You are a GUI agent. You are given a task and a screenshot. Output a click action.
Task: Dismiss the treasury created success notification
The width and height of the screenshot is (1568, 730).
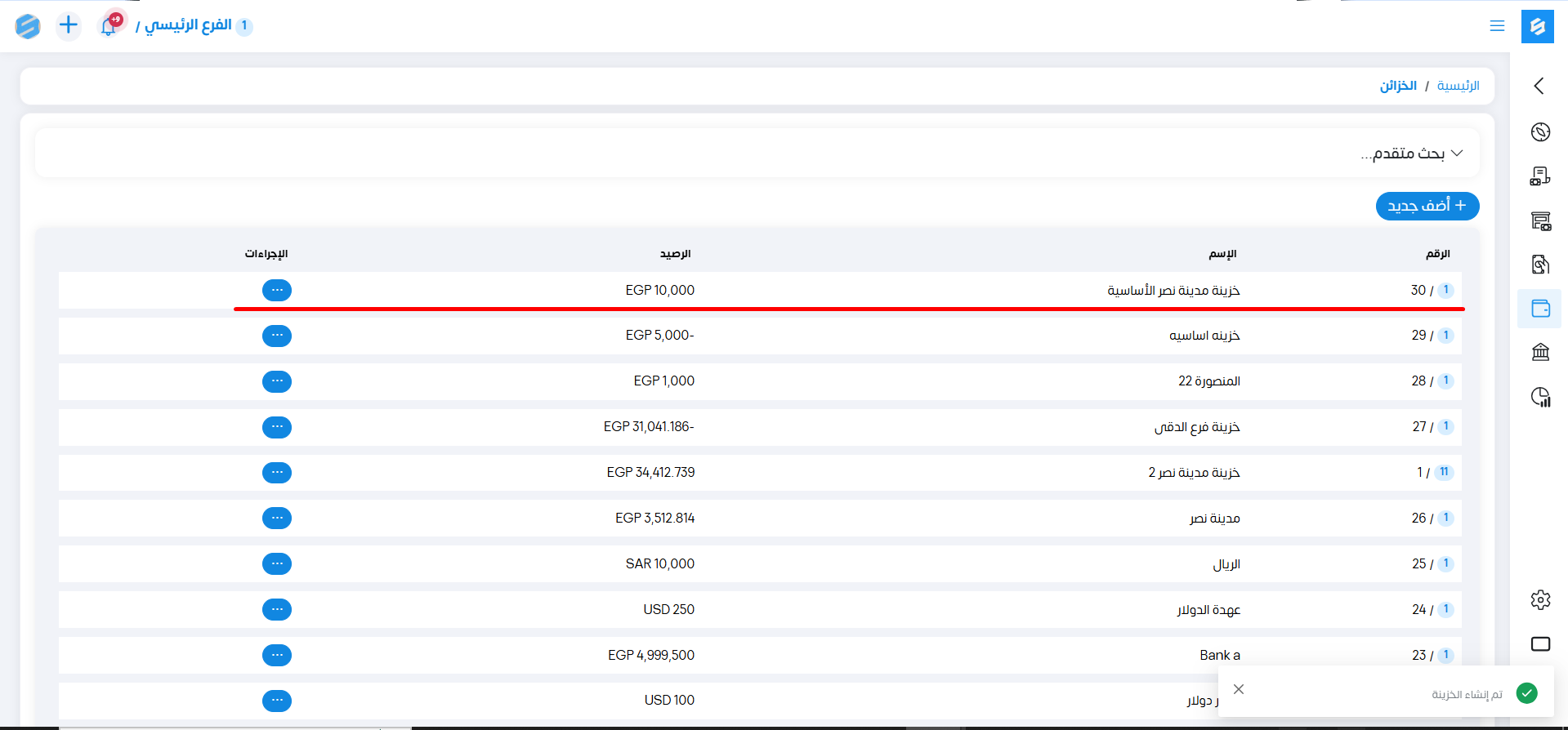[1239, 689]
